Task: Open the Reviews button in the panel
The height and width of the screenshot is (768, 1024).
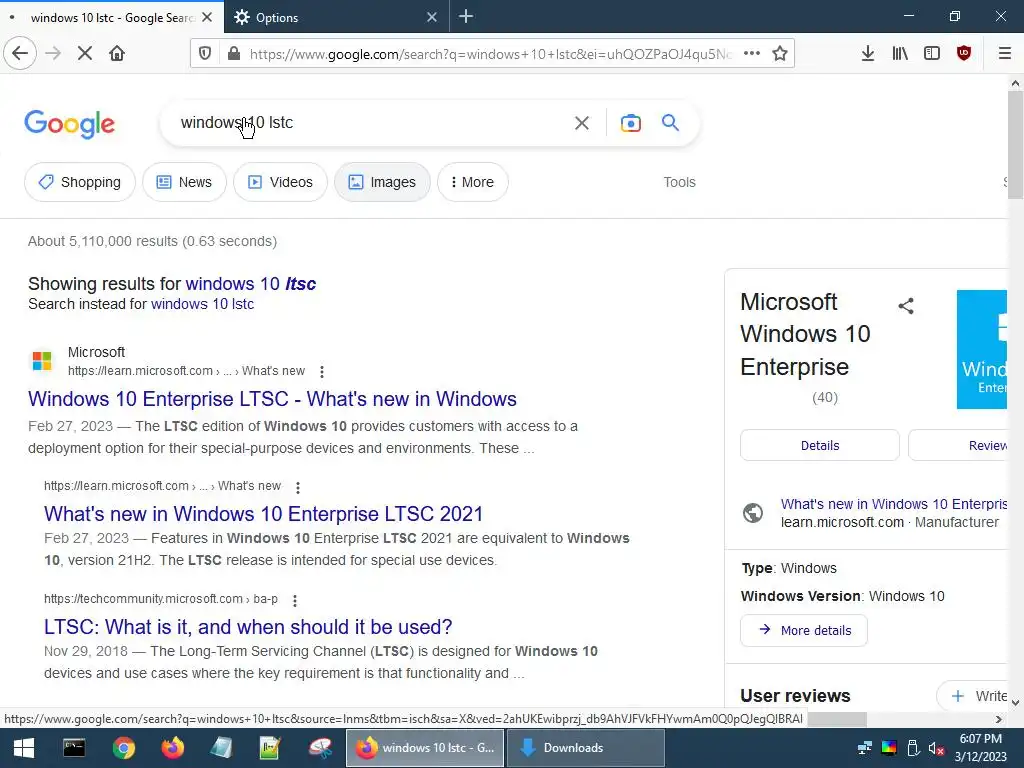Action: point(958,445)
